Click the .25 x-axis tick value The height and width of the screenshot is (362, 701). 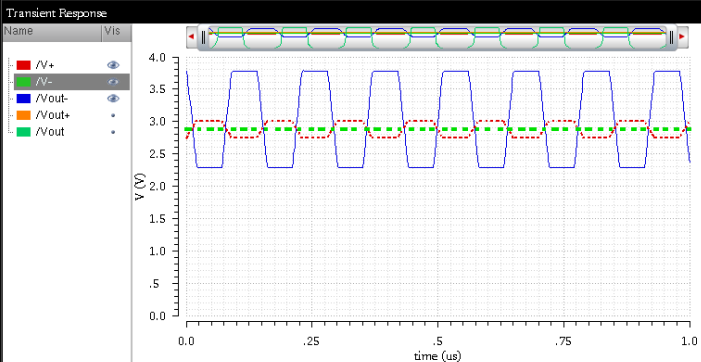[311, 342]
